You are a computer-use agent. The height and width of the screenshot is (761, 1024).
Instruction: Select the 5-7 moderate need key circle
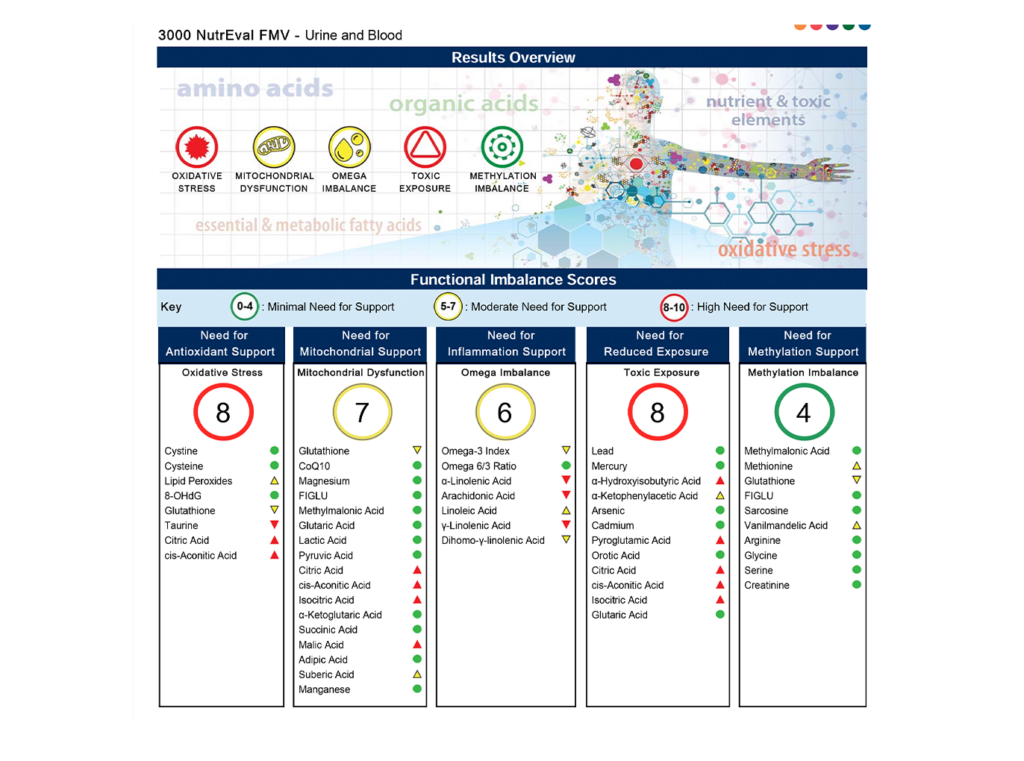click(448, 306)
